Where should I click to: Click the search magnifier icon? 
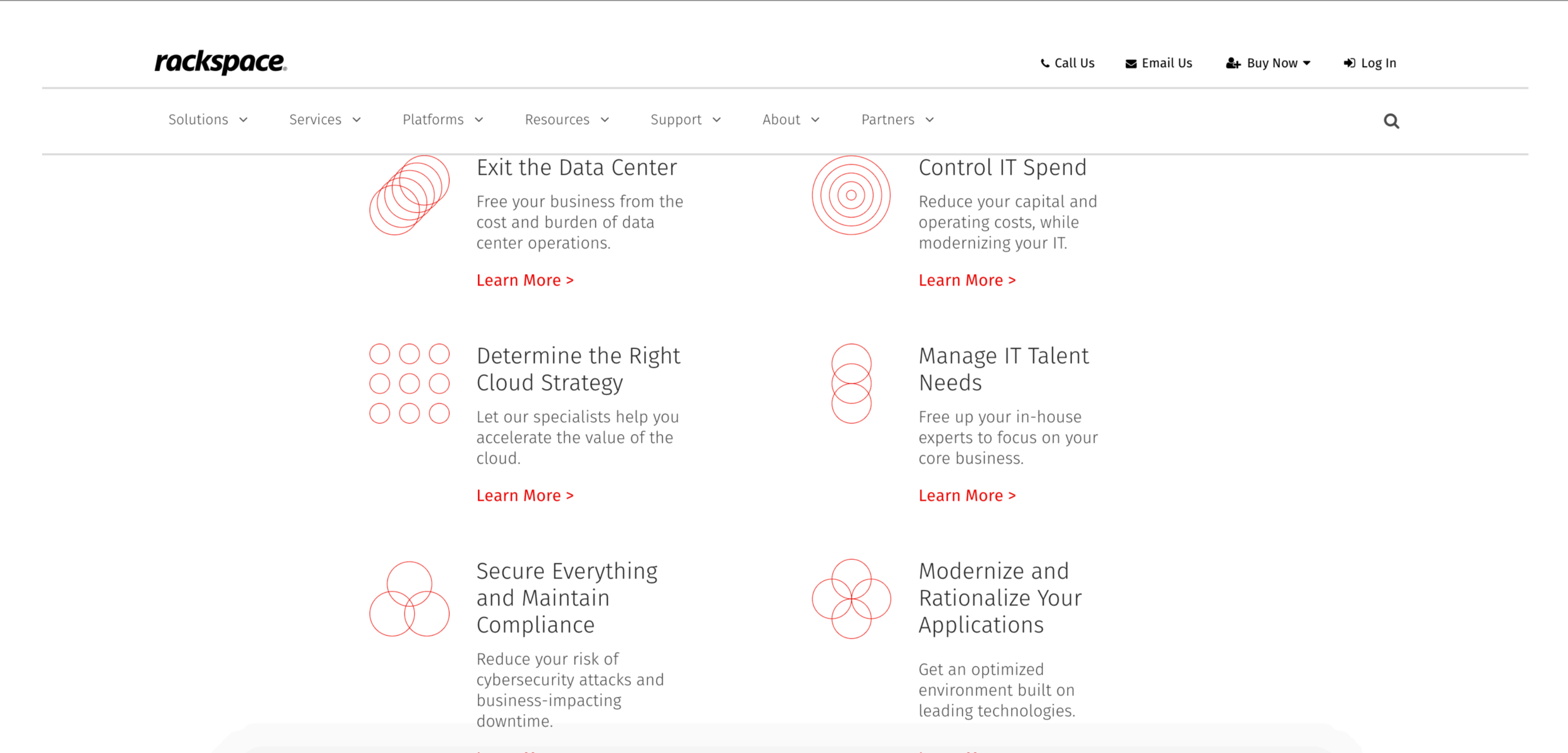pos(1392,120)
